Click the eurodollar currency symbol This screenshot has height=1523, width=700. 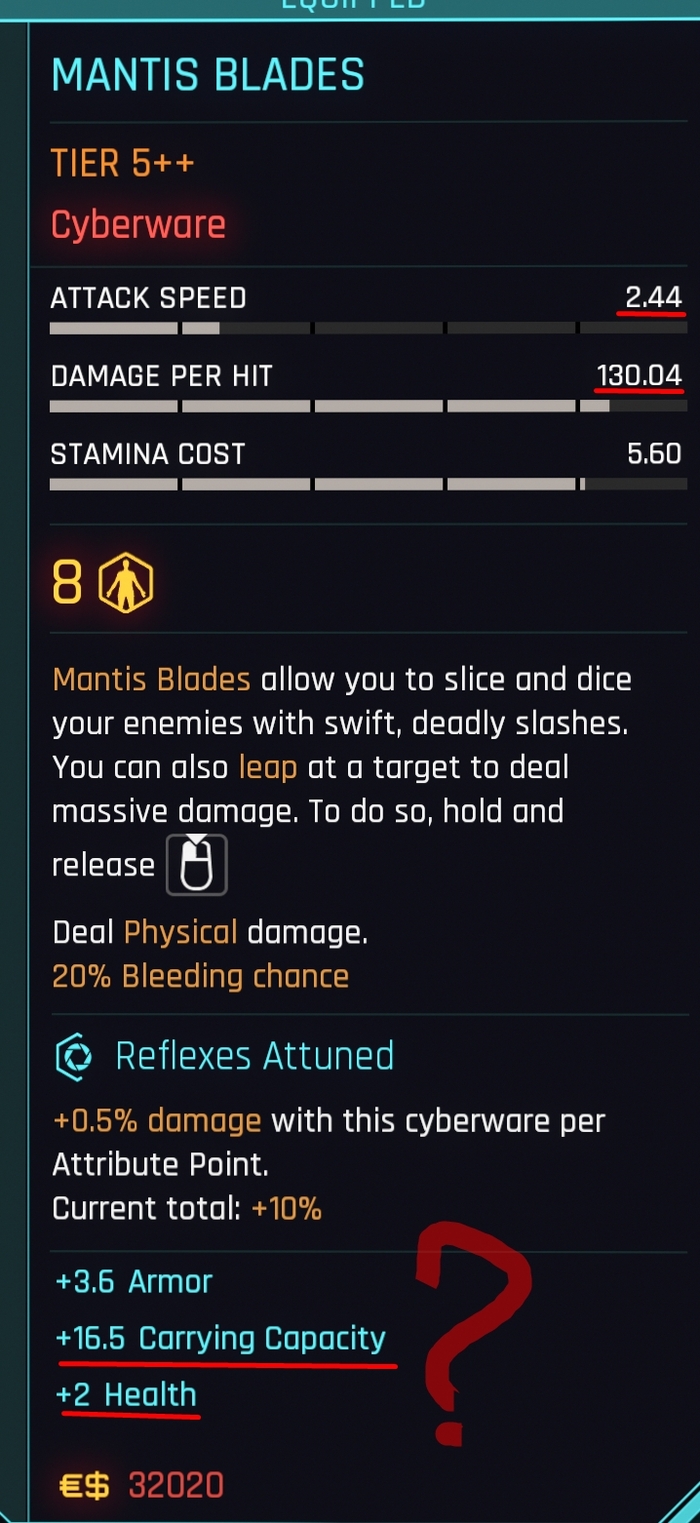point(83,1486)
